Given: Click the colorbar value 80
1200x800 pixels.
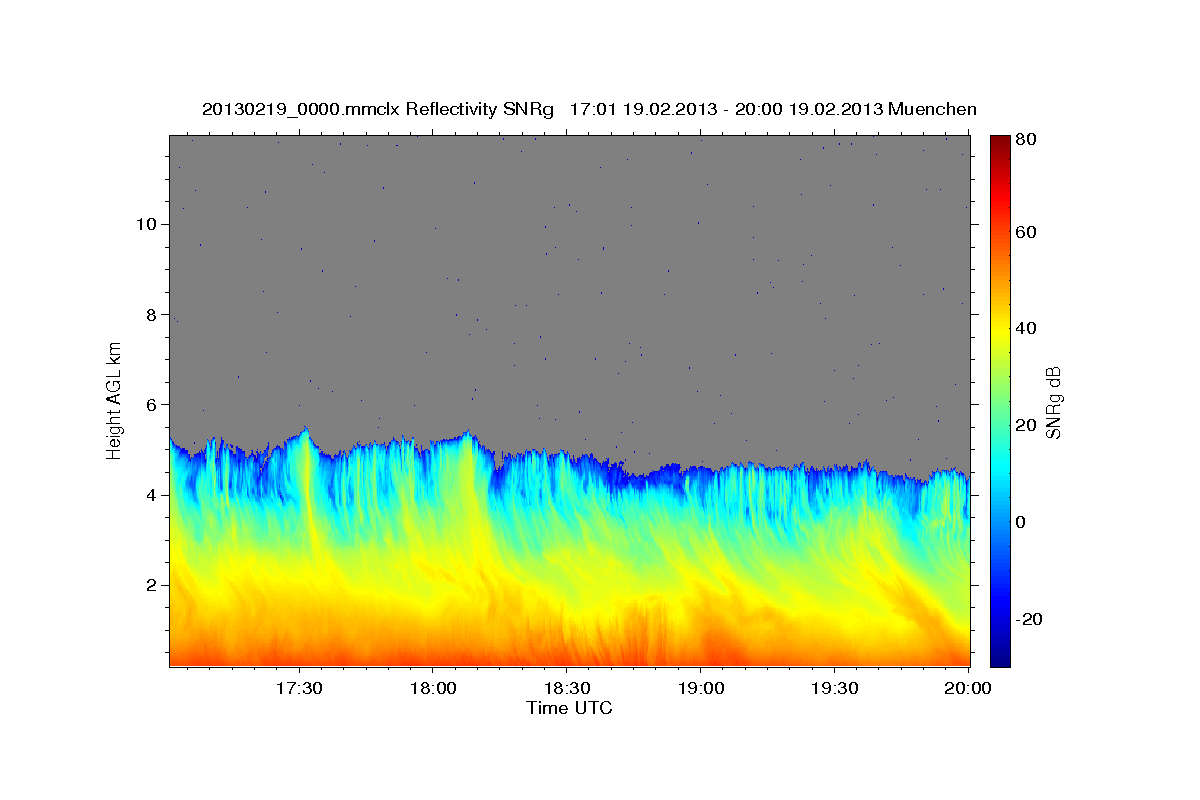Looking at the screenshot, I should click(x=1024, y=139).
